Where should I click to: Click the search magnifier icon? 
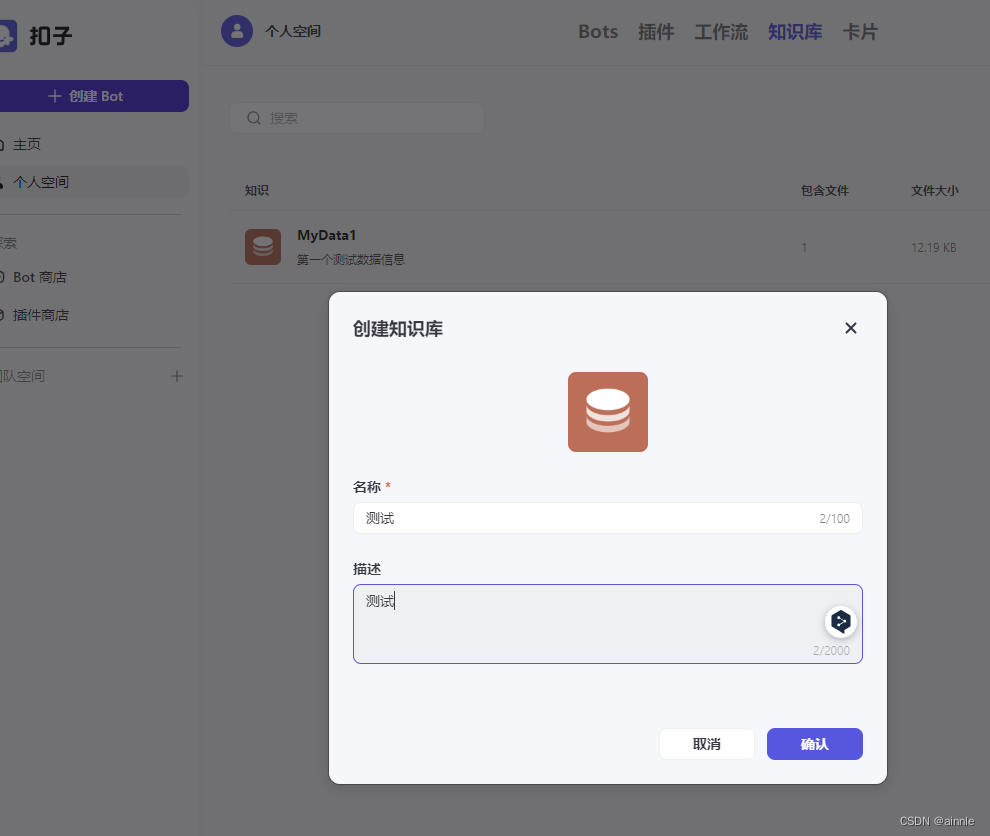pyautogui.click(x=254, y=118)
